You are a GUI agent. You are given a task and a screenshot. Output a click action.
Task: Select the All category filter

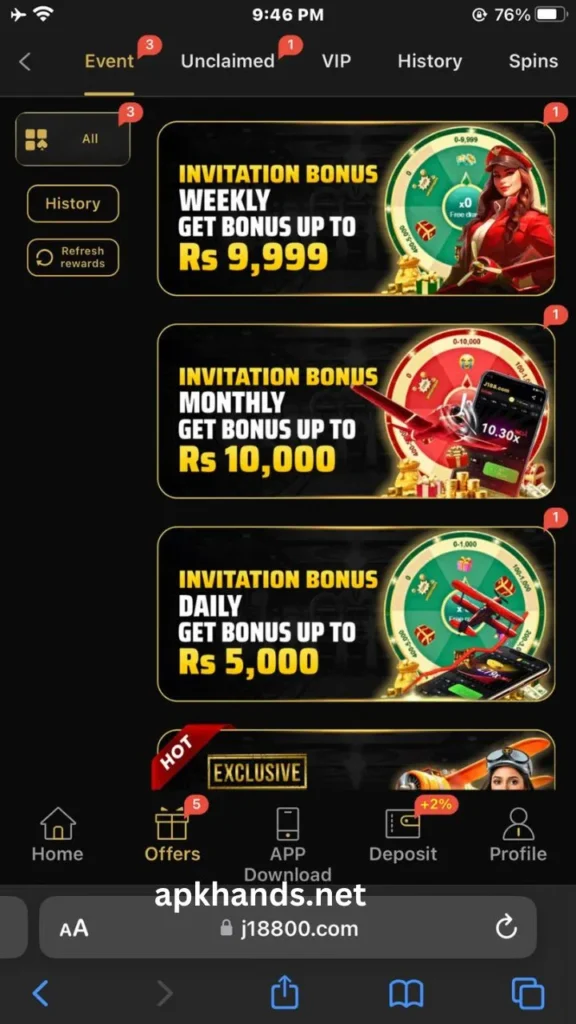(72, 139)
